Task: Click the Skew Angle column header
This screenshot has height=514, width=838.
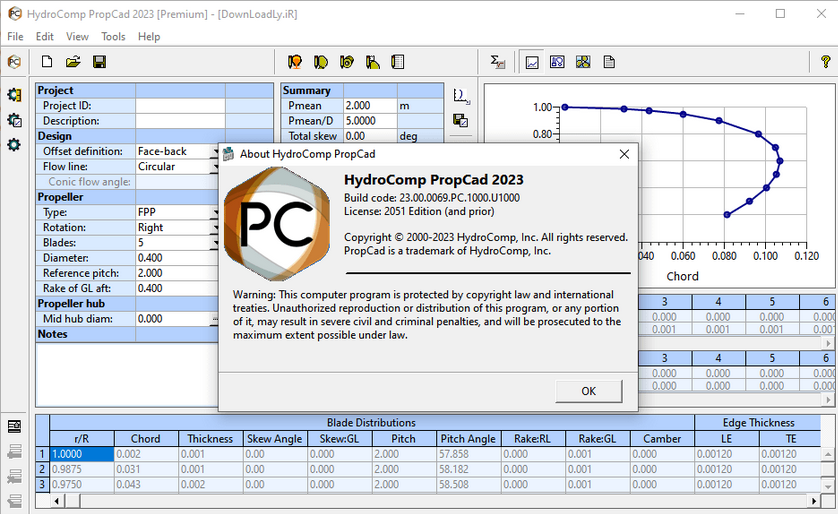Action: click(x=275, y=439)
